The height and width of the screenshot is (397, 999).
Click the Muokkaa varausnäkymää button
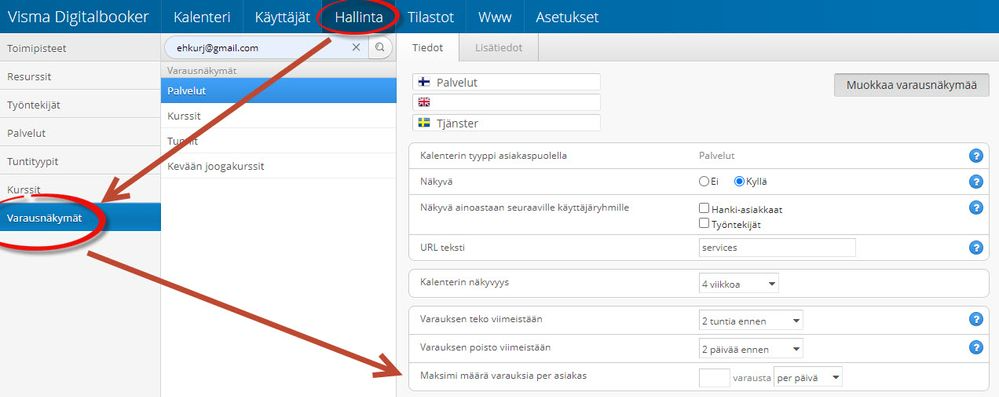tap(911, 85)
